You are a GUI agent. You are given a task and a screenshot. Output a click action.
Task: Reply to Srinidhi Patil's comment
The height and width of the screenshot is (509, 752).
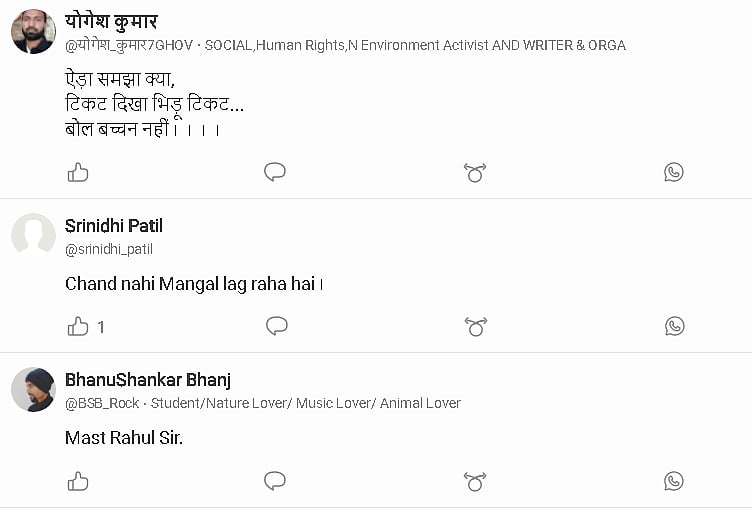click(x=277, y=326)
